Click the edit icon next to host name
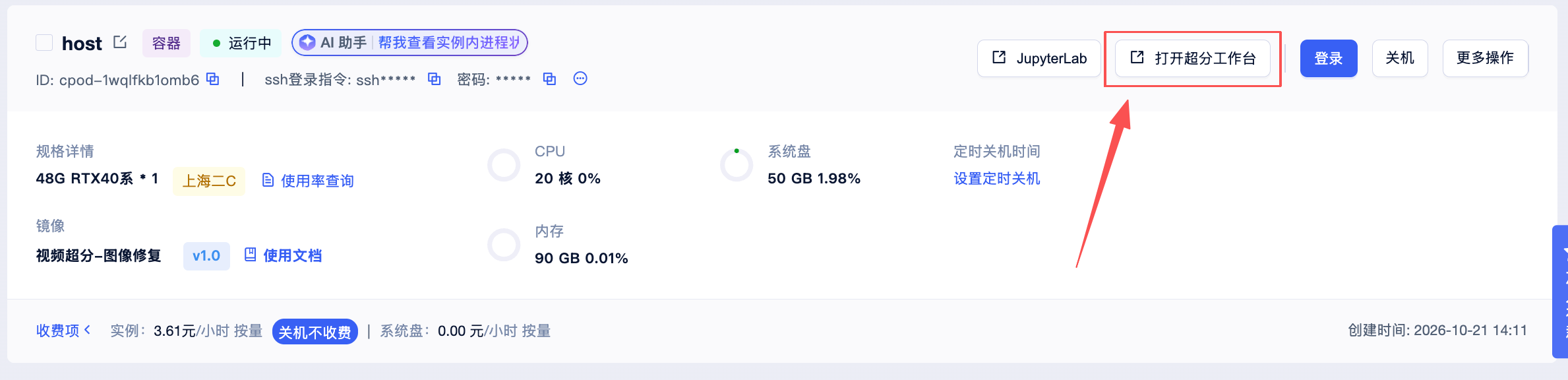The width and height of the screenshot is (1568, 380). pyautogui.click(x=120, y=42)
